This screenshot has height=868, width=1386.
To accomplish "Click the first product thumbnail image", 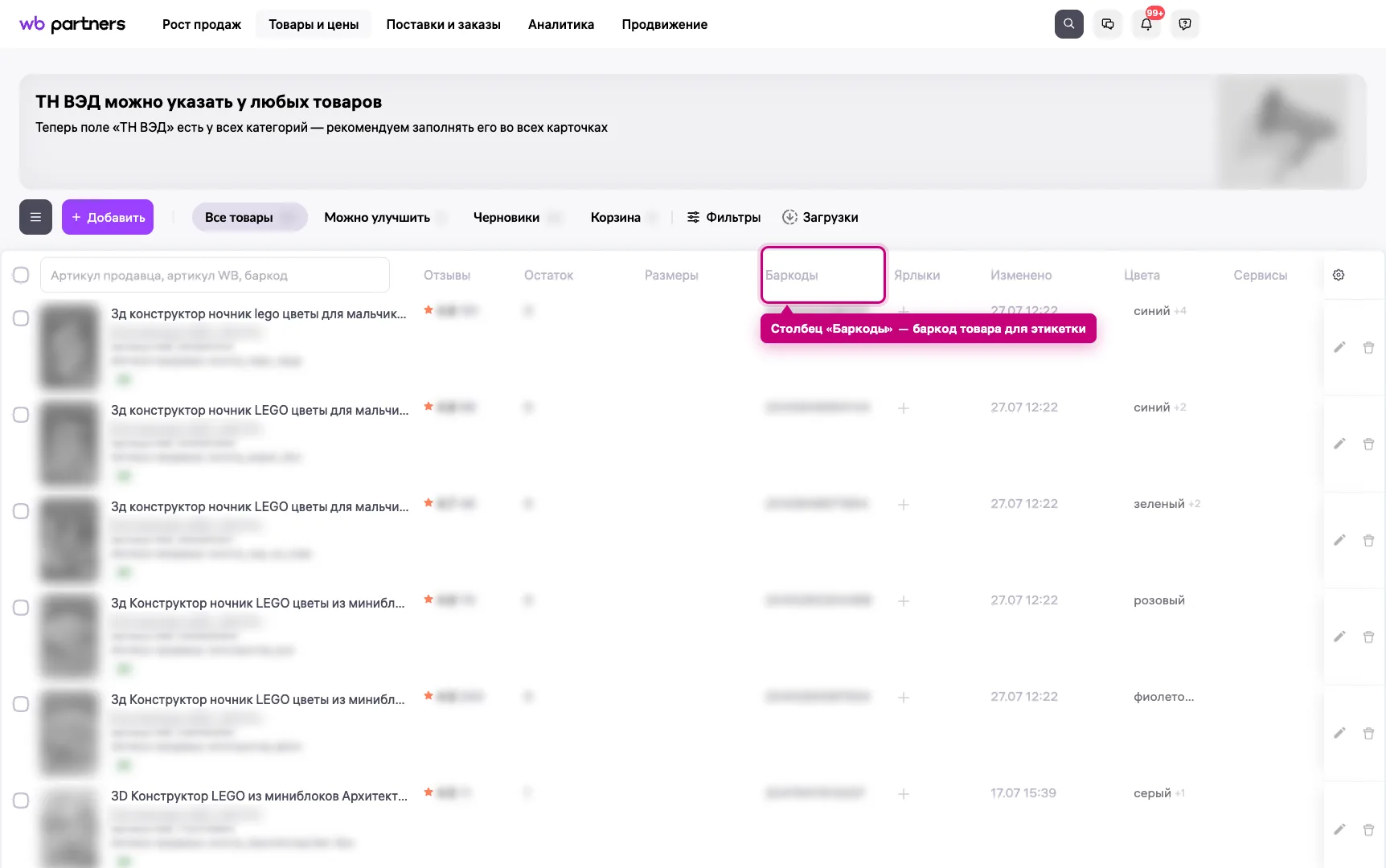I will click(69, 346).
